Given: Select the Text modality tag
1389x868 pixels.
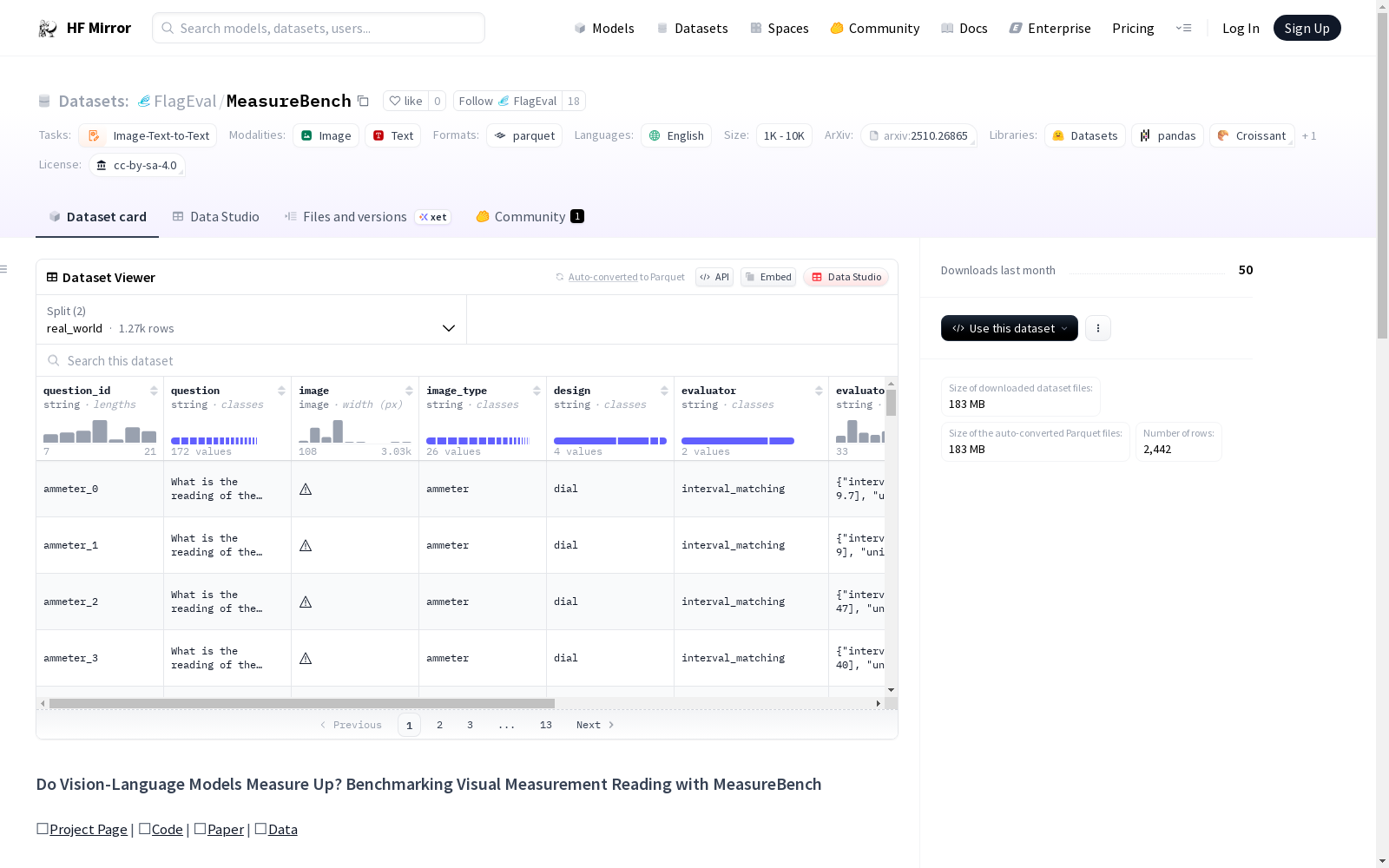Looking at the screenshot, I should pyautogui.click(x=392, y=135).
